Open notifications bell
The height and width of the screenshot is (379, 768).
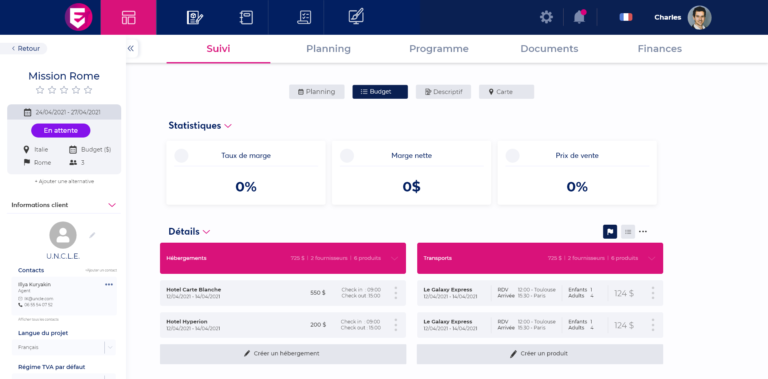pos(579,17)
